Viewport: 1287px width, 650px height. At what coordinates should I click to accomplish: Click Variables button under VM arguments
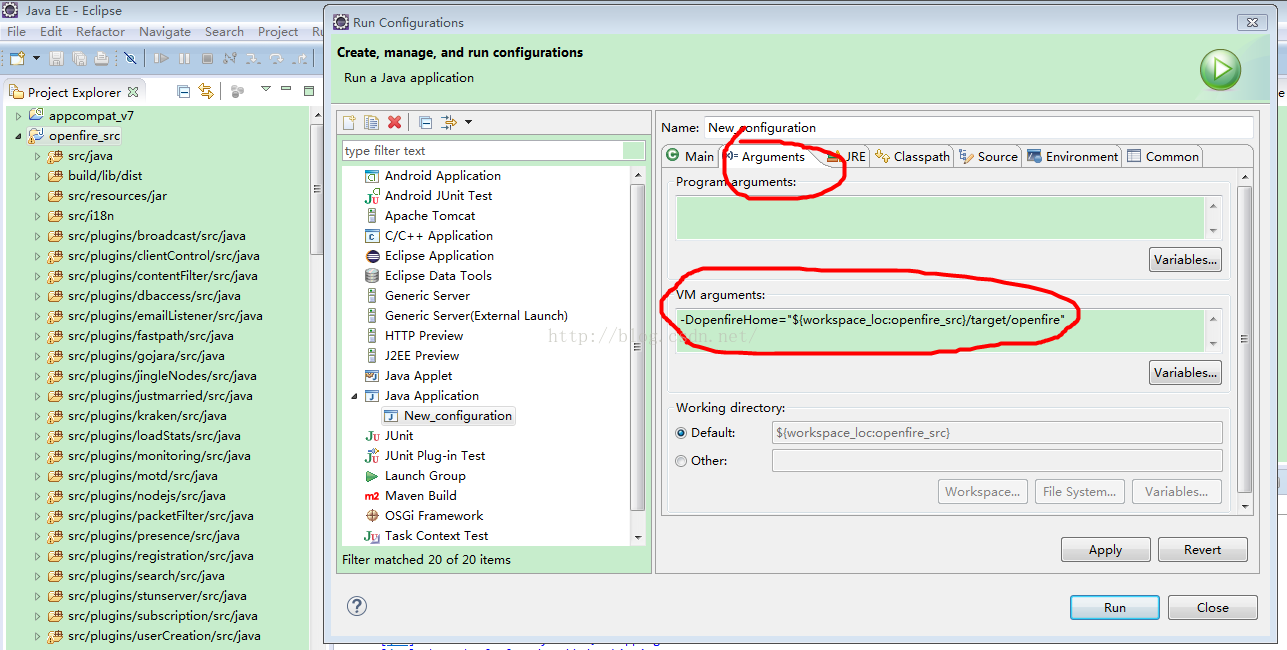click(x=1185, y=372)
